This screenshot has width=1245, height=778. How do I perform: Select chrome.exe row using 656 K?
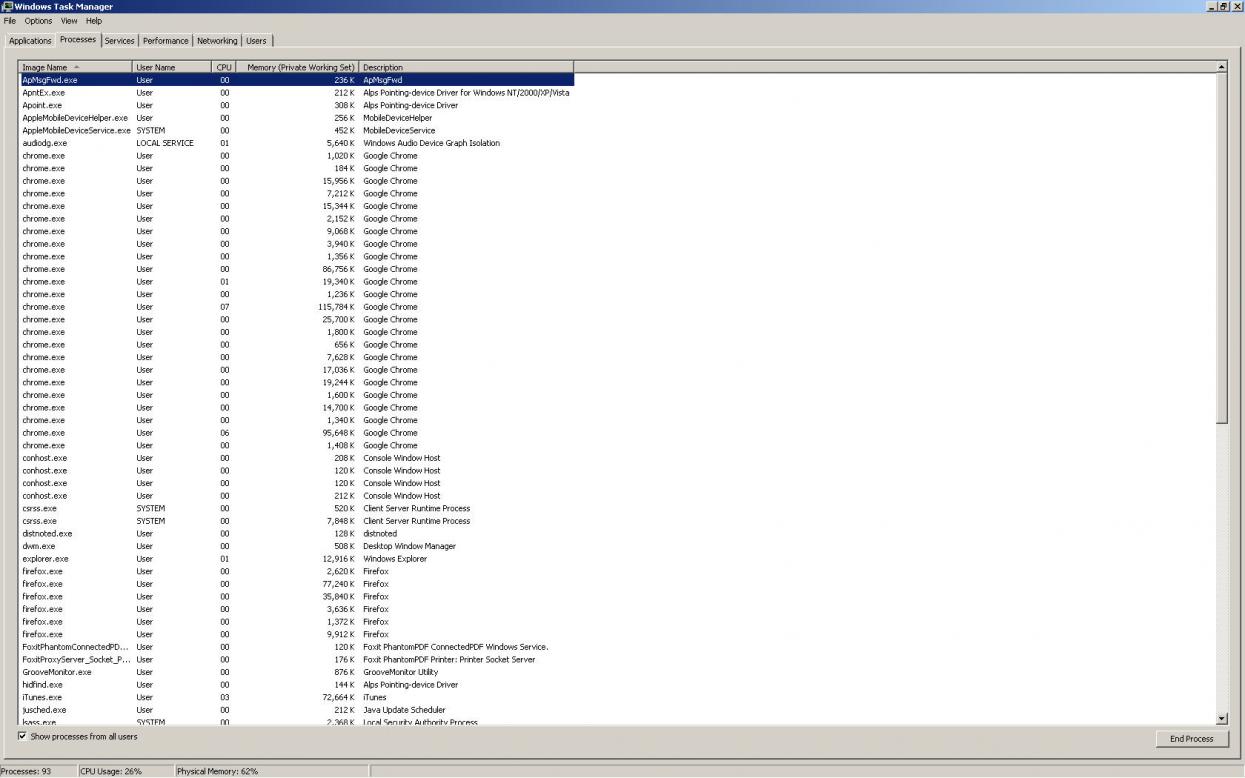click(x=296, y=345)
